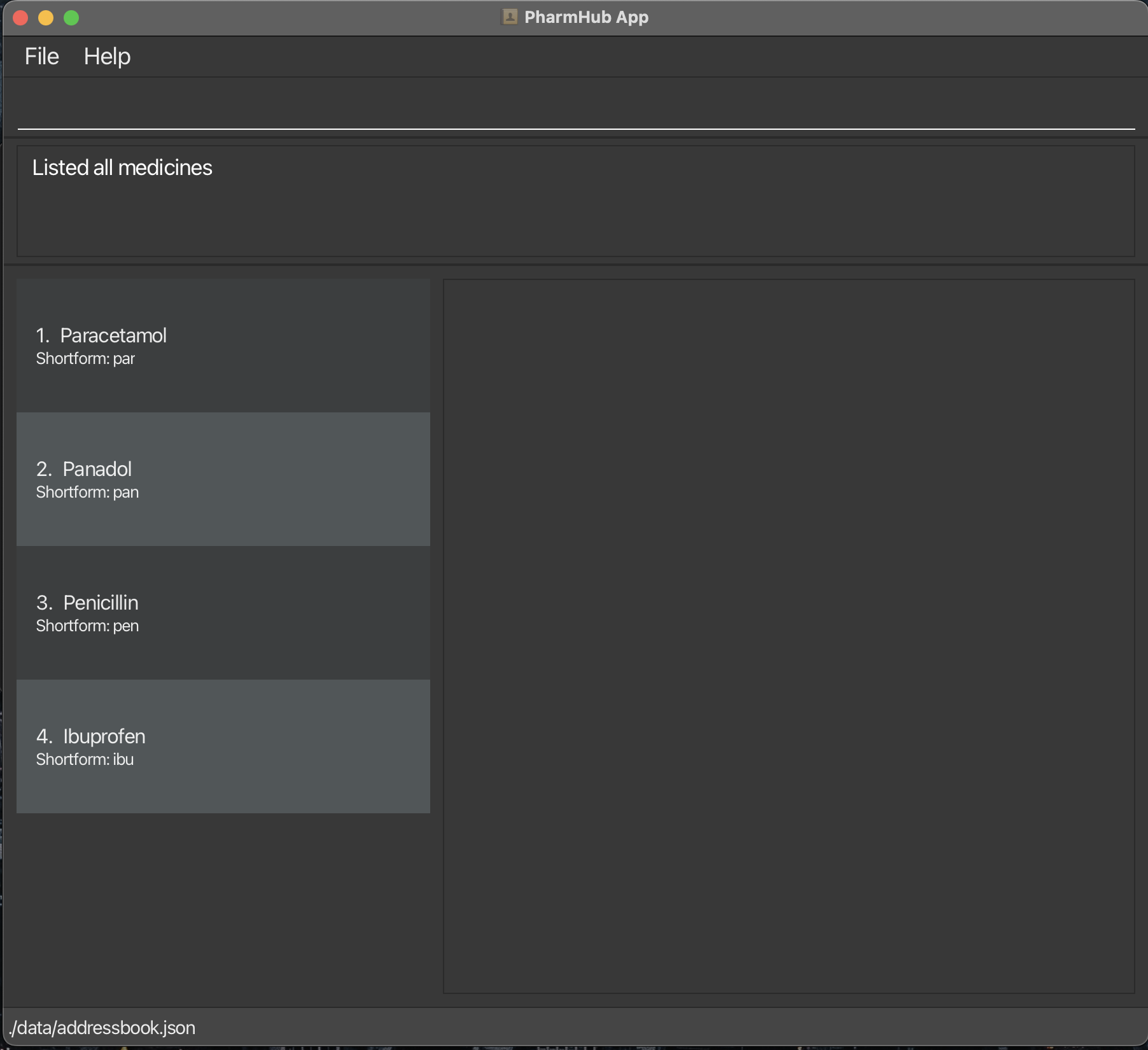
Task: Click the 'Shortform: par' label
Action: (85, 359)
